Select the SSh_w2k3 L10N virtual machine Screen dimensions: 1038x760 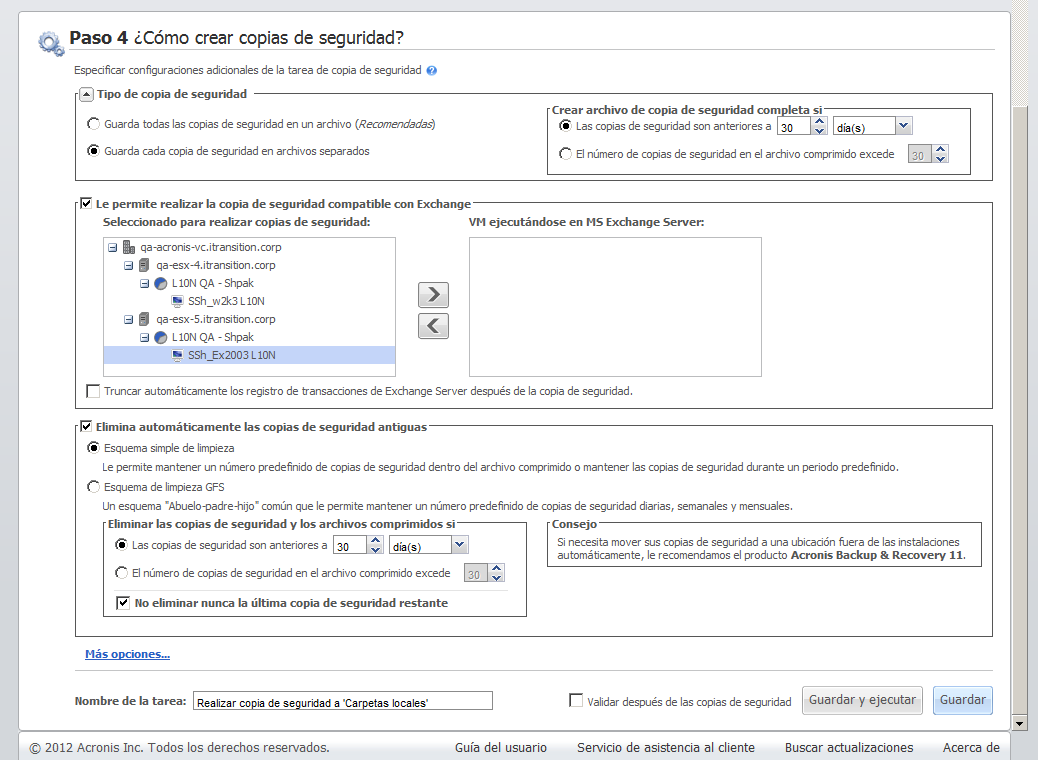click(x=225, y=301)
